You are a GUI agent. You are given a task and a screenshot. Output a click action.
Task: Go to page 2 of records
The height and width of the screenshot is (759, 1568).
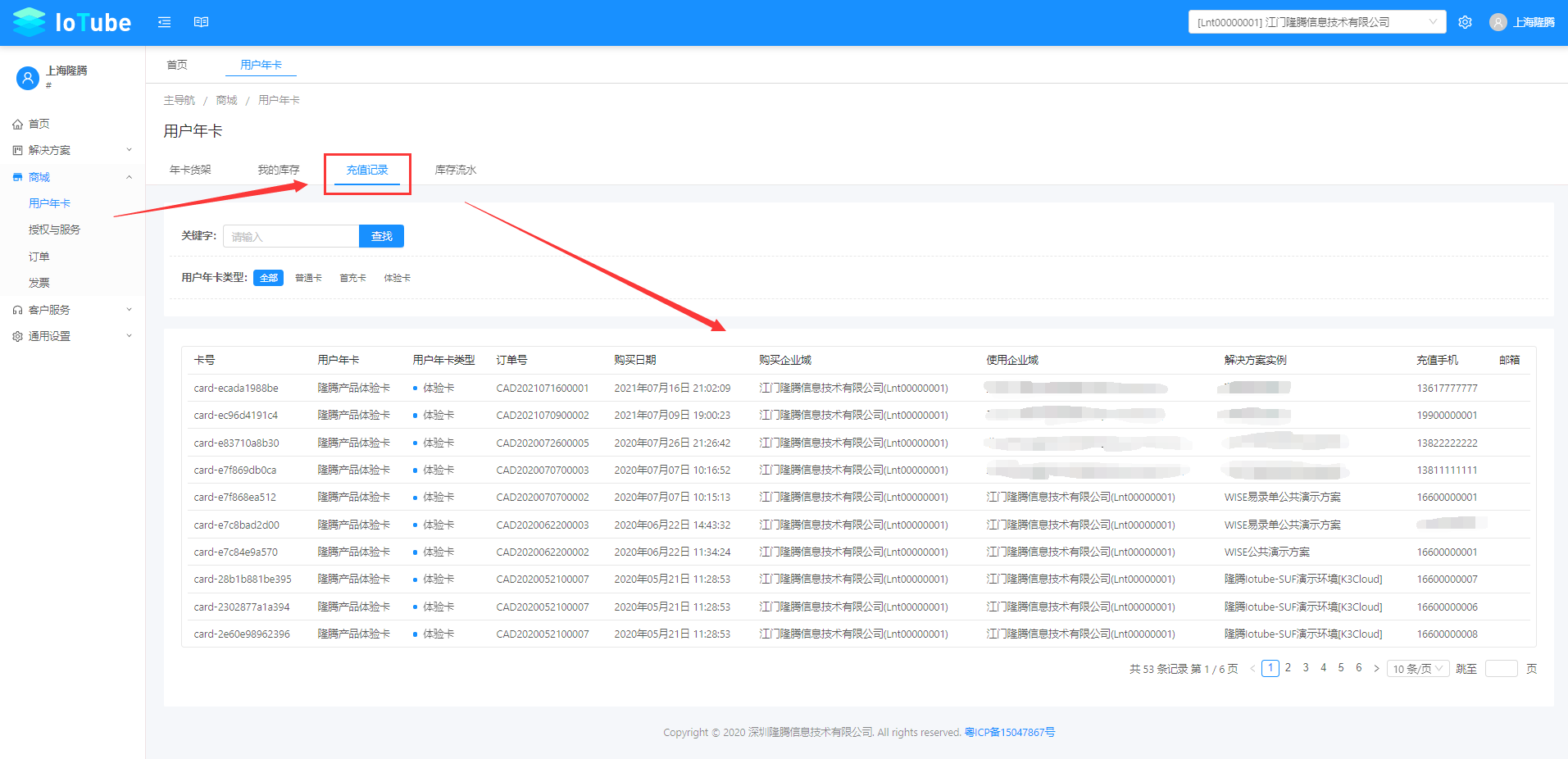1288,668
